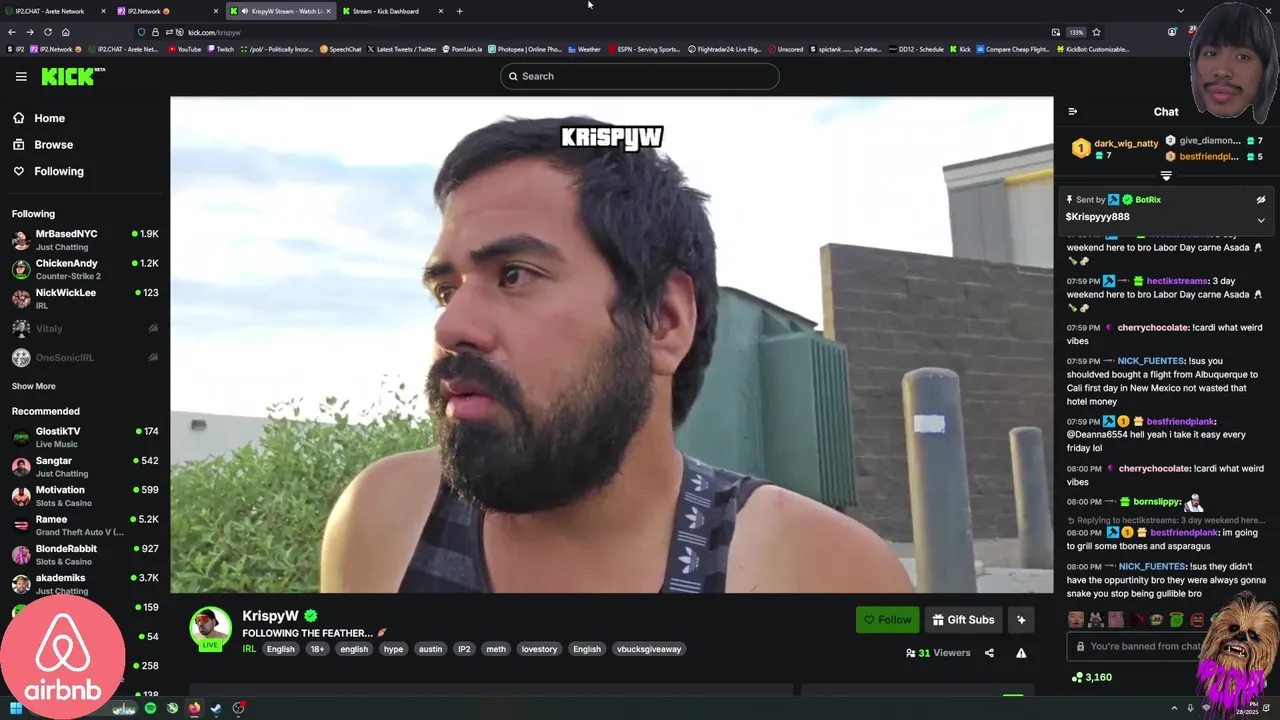Hide the pinned BotRix message
This screenshot has width=1280, height=720.
coord(1261,200)
